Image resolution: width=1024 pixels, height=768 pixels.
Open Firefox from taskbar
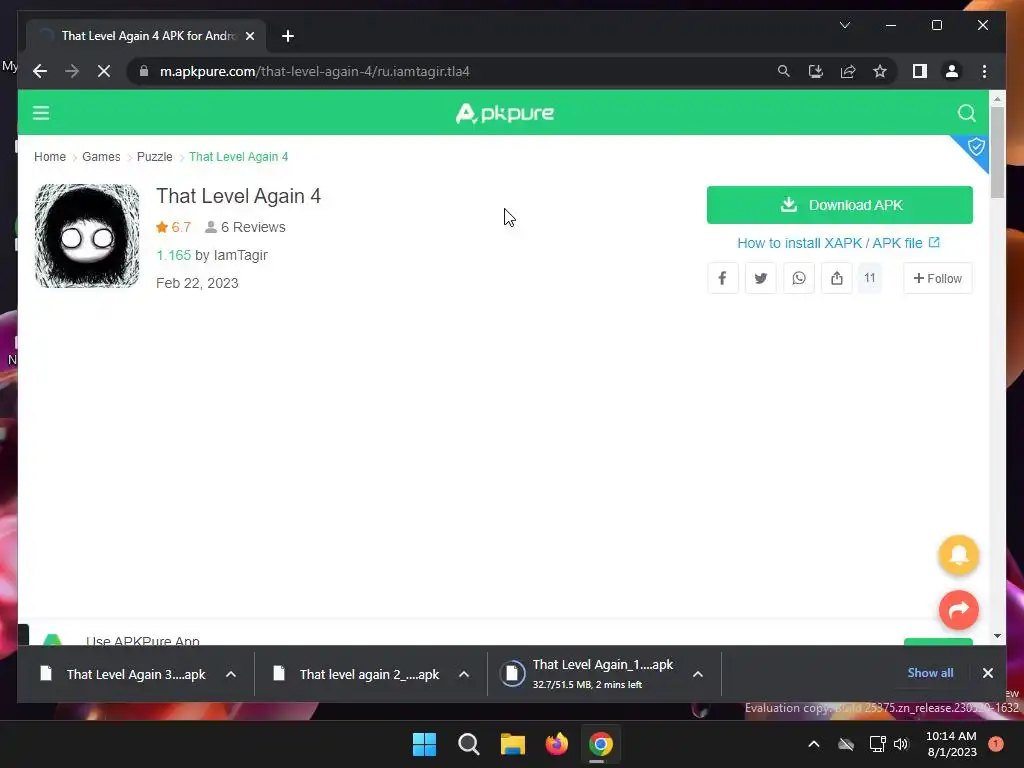(x=556, y=744)
